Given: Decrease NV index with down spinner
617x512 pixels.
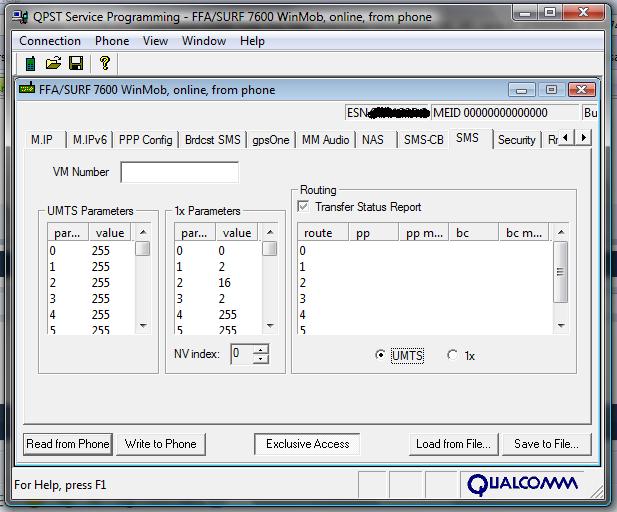Looking at the screenshot, I should coord(260,359).
